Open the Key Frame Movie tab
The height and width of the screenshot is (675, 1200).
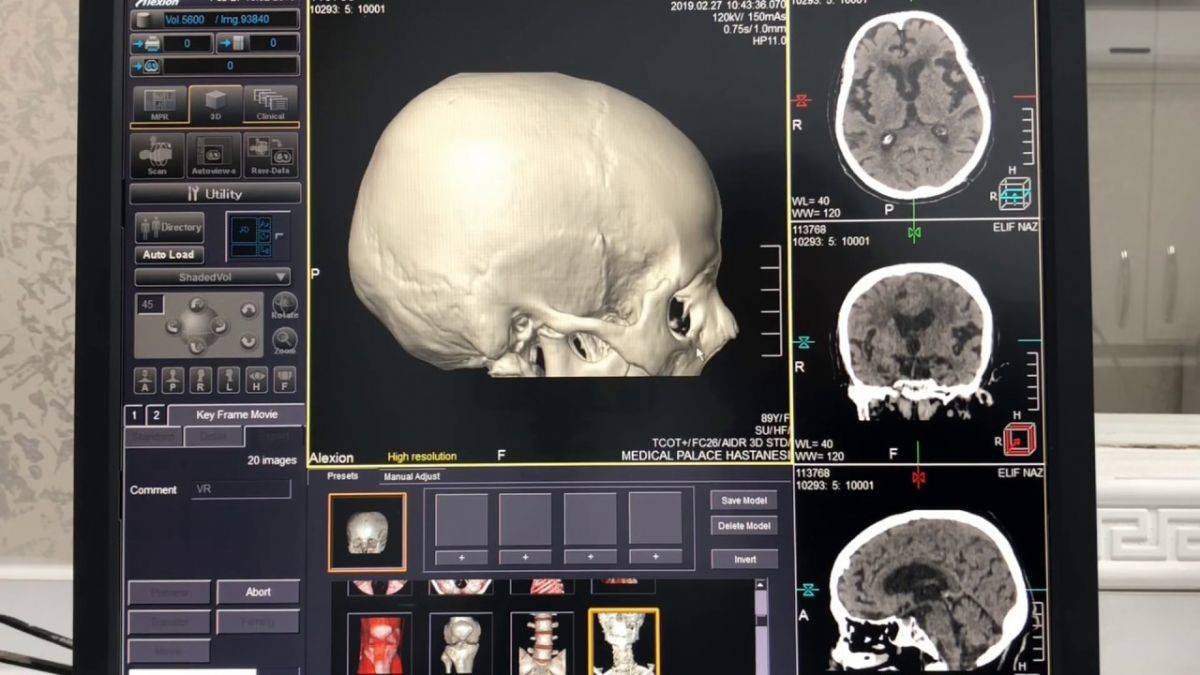[236, 415]
